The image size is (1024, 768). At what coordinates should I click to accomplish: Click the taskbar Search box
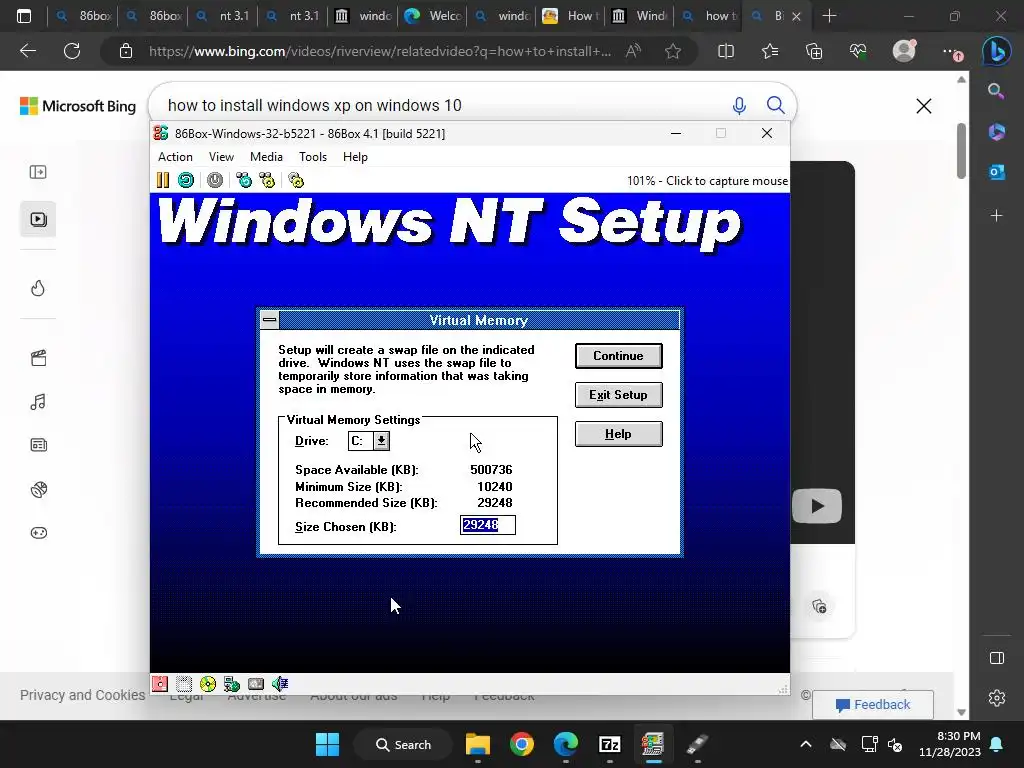403,744
